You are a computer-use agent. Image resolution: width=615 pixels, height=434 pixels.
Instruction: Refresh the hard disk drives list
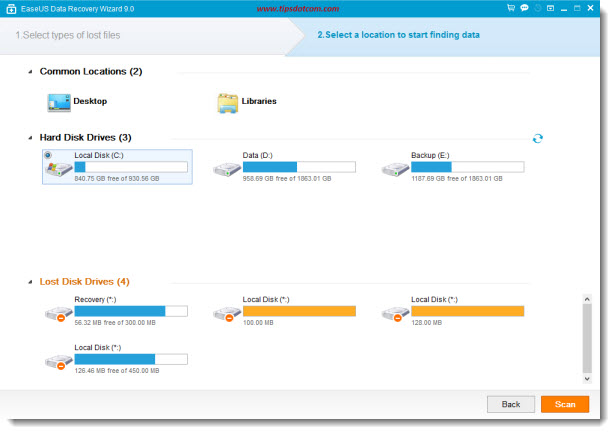click(538, 138)
